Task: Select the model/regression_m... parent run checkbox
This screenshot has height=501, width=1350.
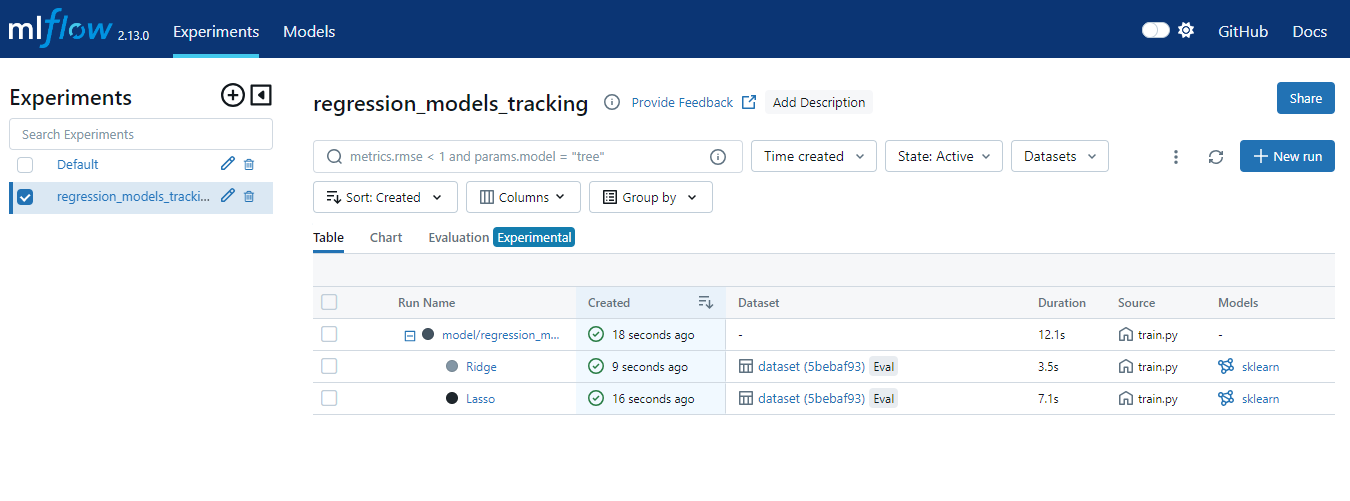Action: tap(329, 334)
